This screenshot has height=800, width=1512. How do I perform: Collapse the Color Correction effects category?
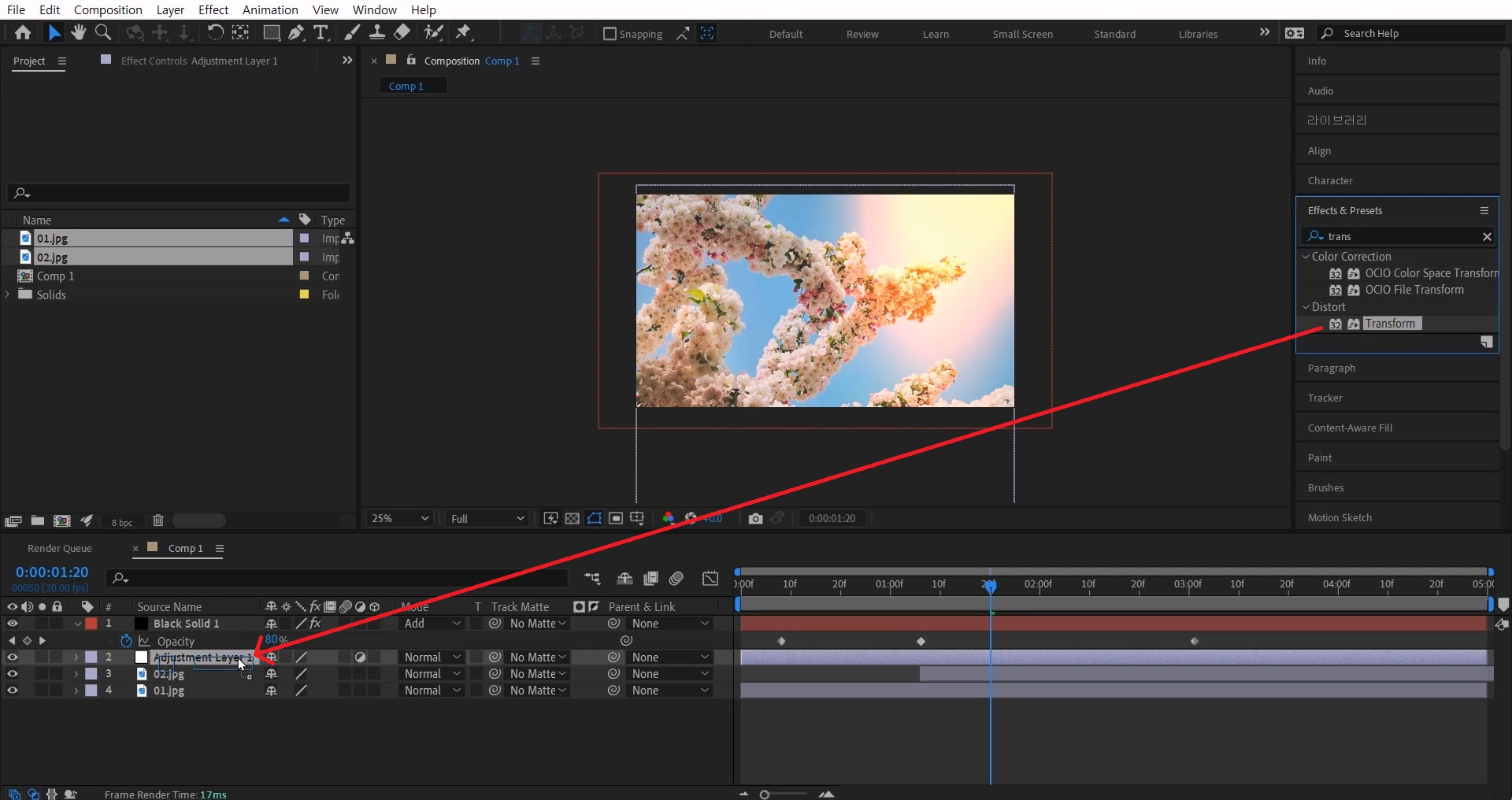1306,257
